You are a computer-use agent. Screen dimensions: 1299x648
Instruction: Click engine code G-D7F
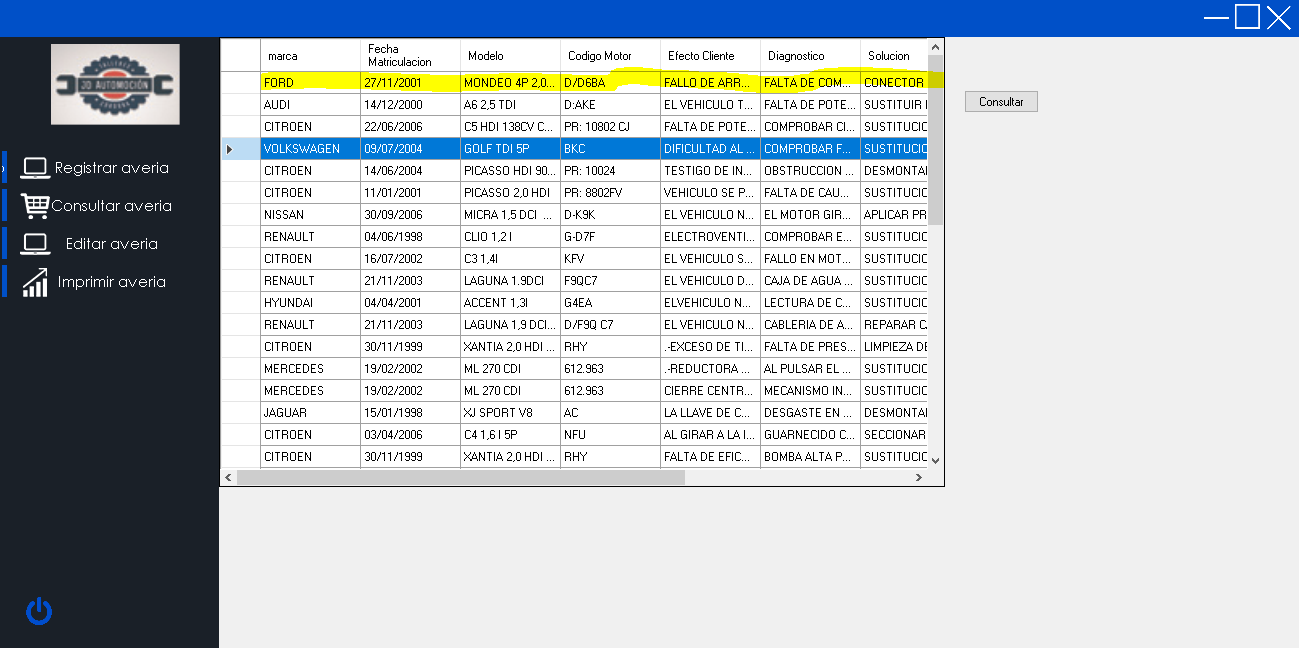pos(610,237)
